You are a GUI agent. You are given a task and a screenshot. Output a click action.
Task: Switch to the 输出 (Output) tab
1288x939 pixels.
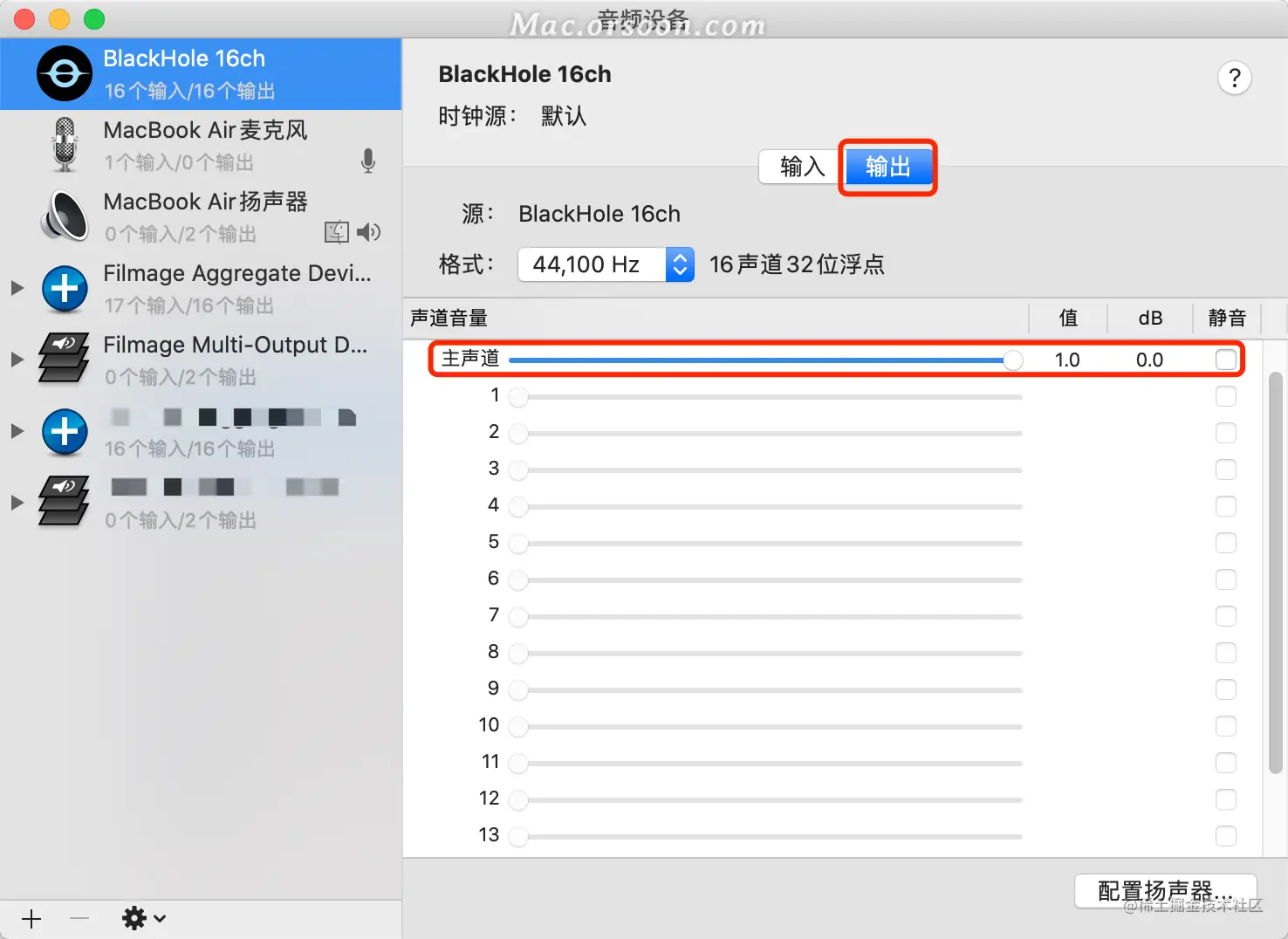[888, 167]
